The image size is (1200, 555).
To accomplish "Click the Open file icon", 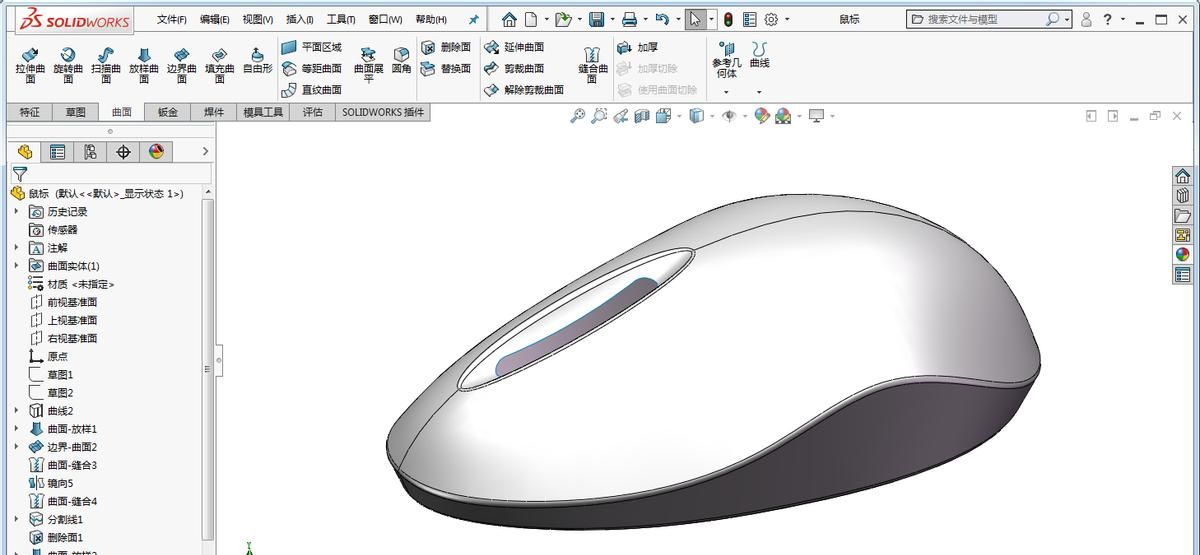I will tap(564, 19).
